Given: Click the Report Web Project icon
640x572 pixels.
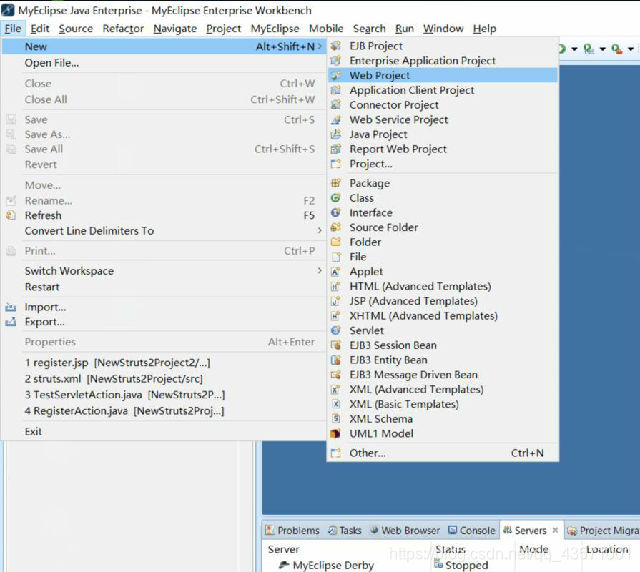Looking at the screenshot, I should [x=336, y=149].
